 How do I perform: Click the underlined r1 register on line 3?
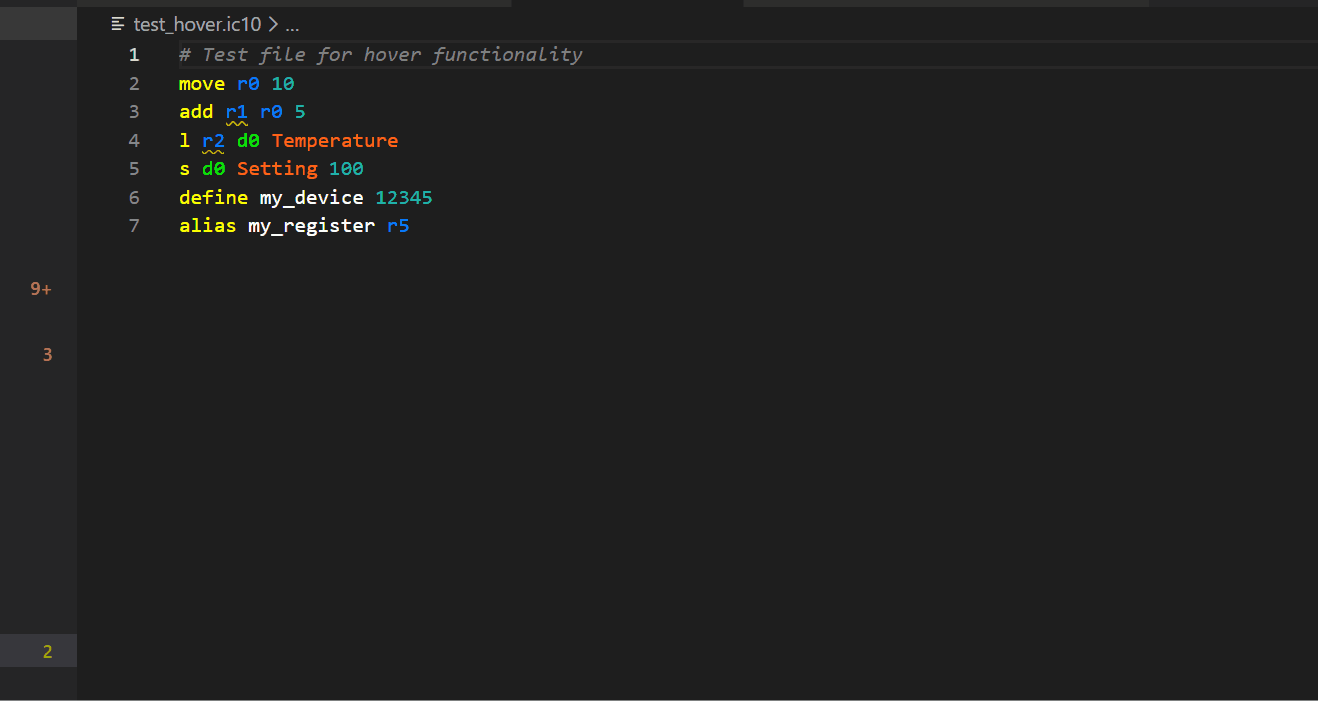pos(237,111)
